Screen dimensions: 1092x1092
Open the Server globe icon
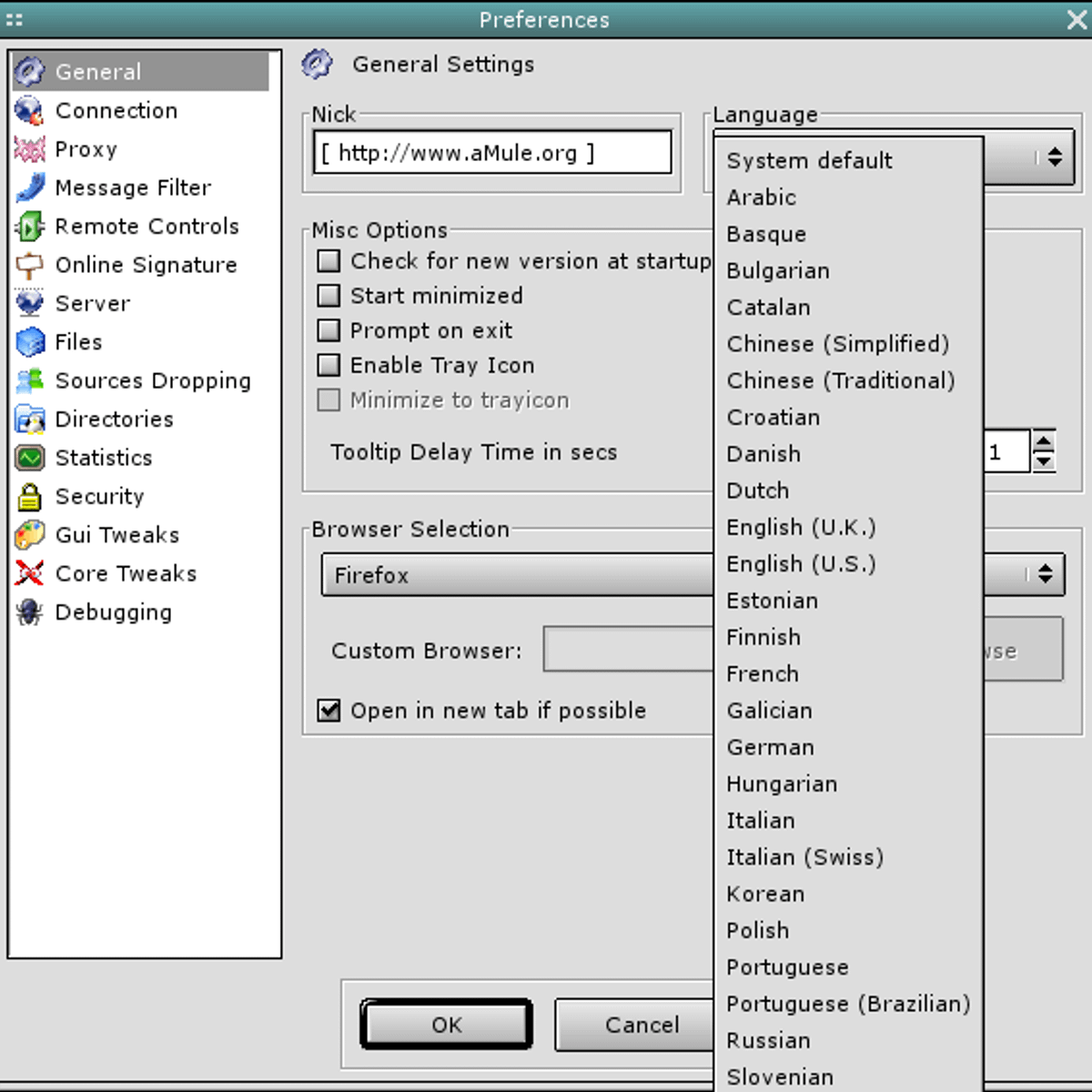point(29,303)
